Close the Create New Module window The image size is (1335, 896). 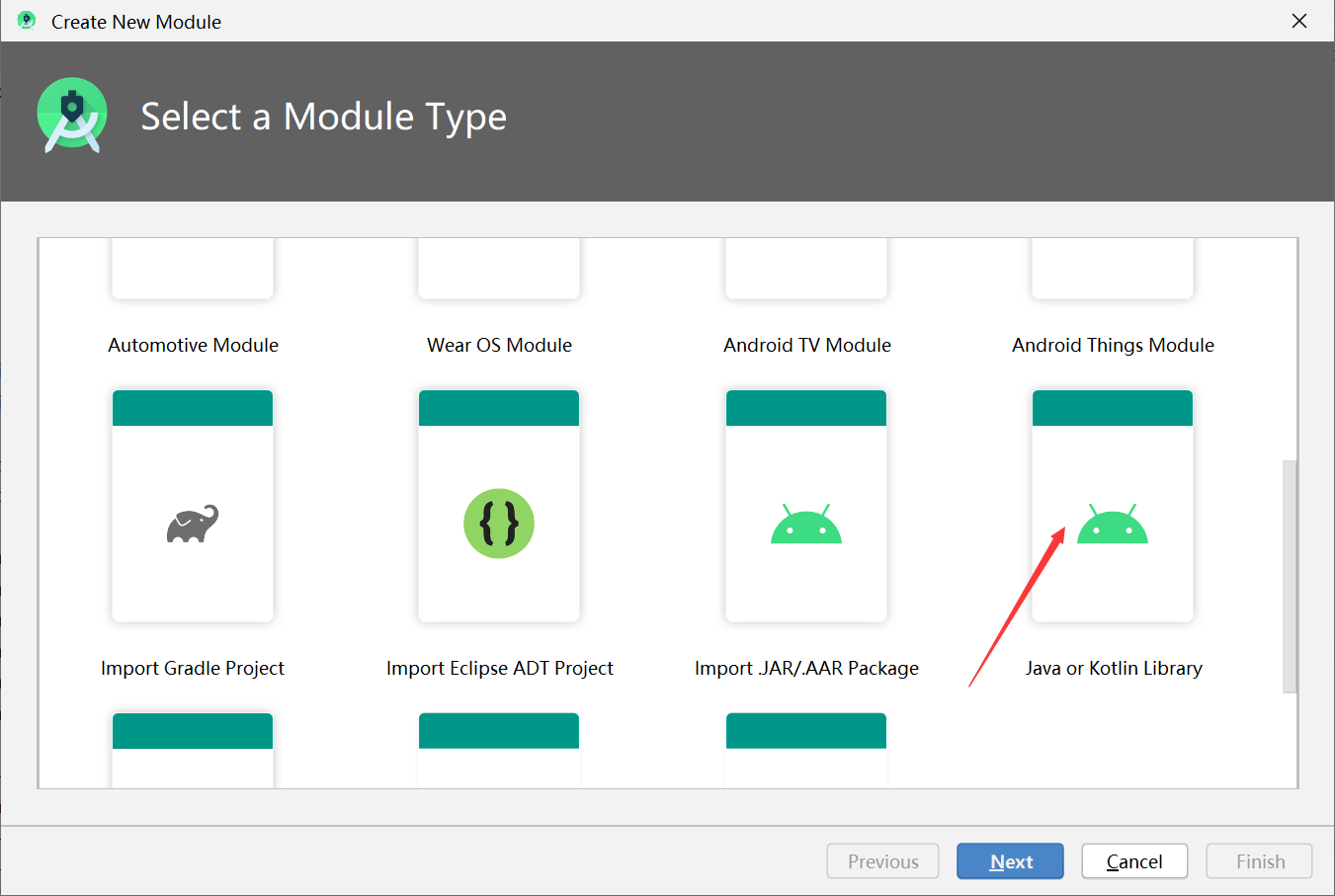click(1299, 21)
